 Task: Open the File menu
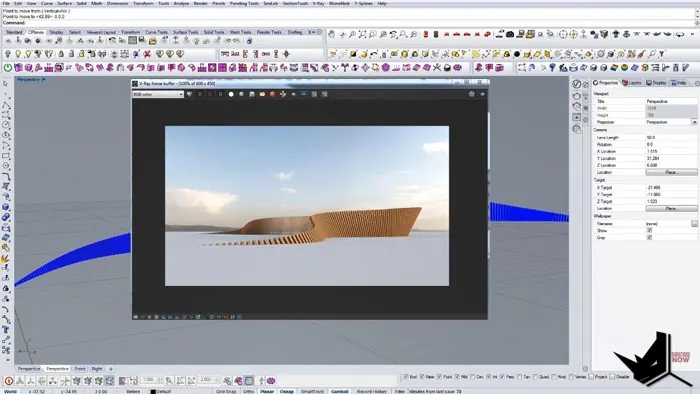tap(6, 3)
